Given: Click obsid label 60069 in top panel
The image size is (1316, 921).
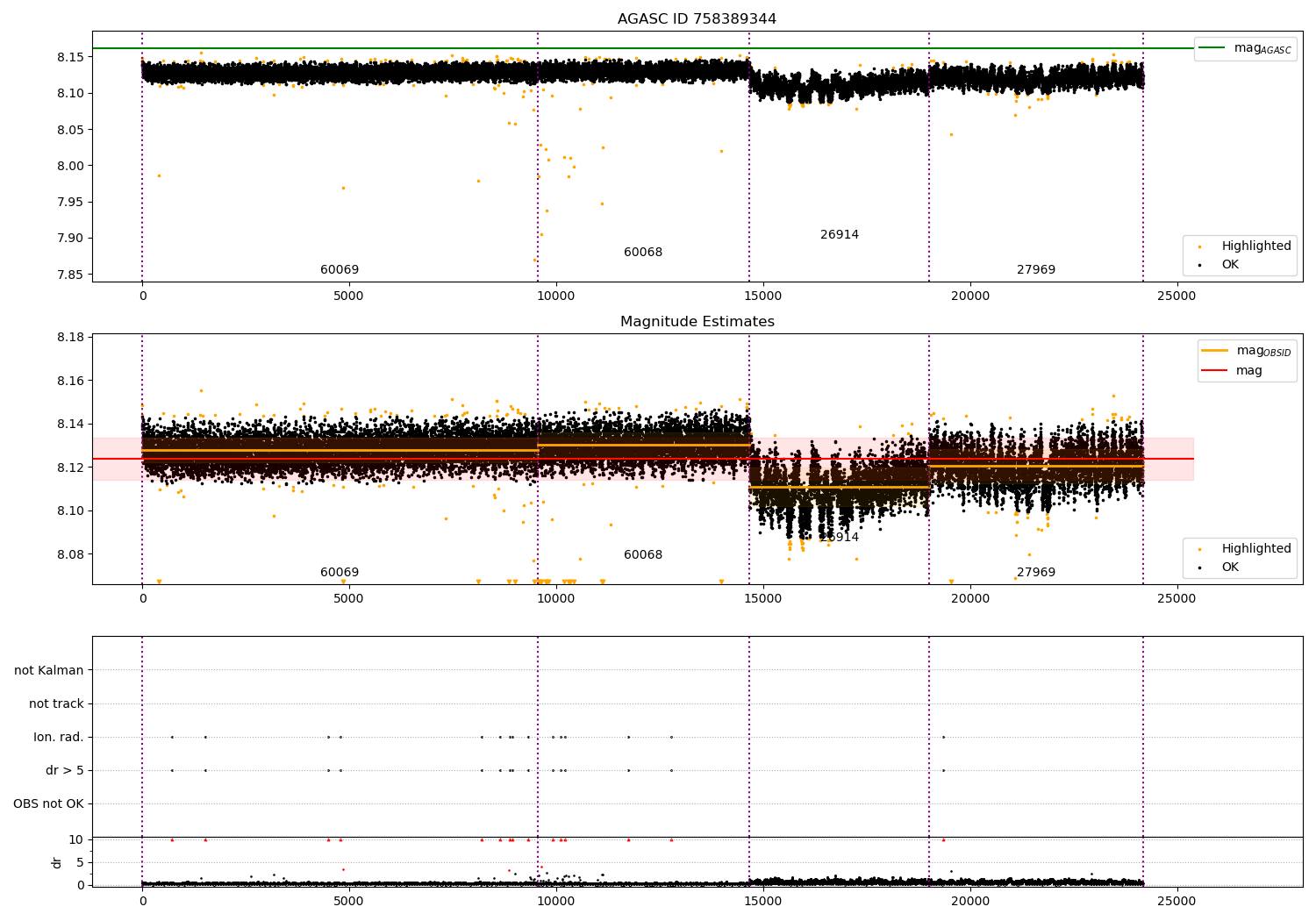Looking at the screenshot, I should point(340,269).
